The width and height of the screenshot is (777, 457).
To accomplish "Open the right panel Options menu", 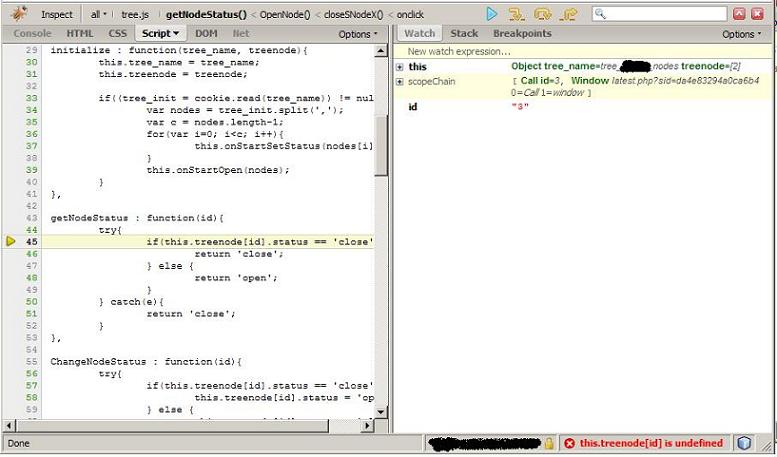I will [742, 34].
